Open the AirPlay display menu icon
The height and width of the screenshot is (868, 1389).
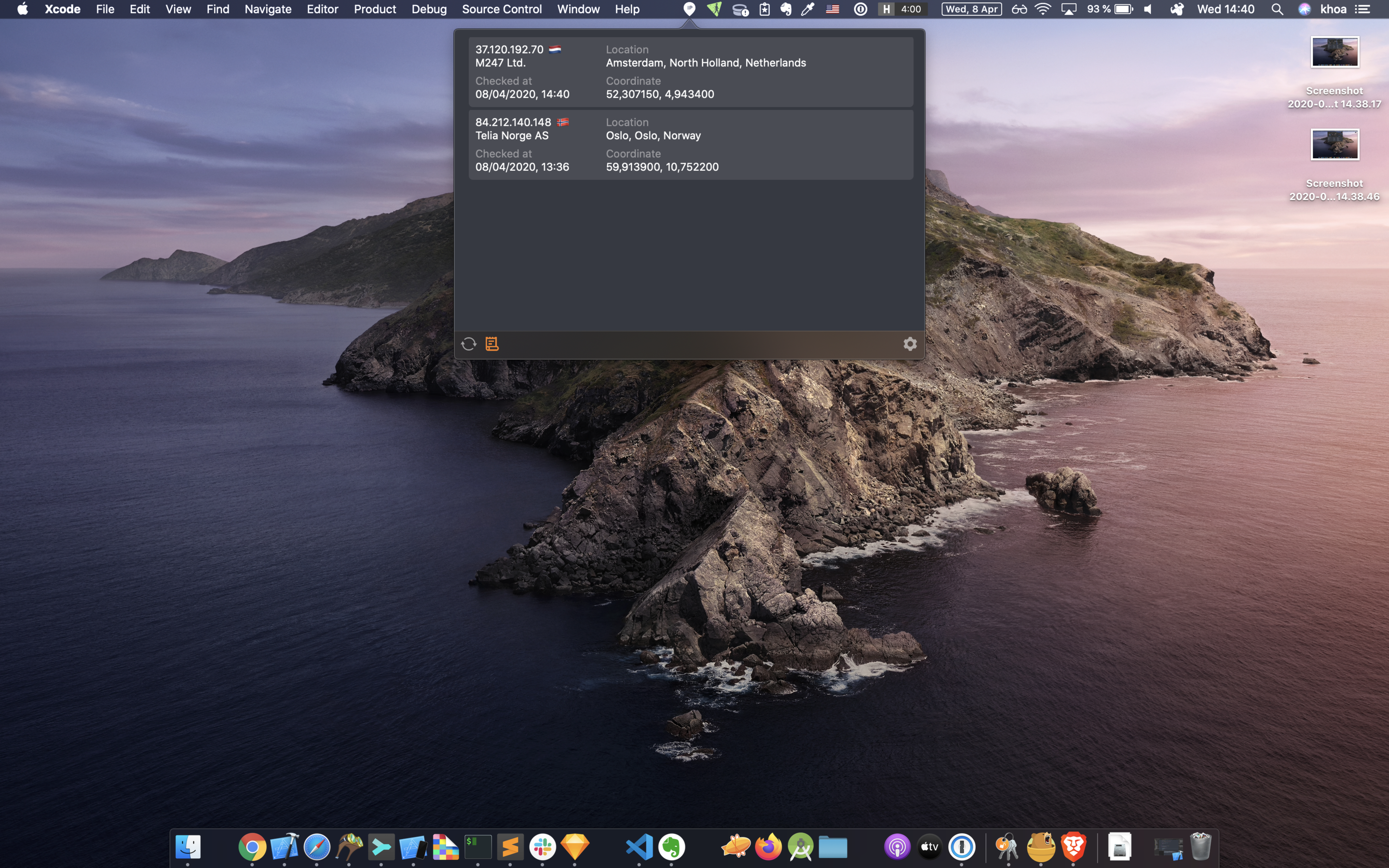pyautogui.click(x=1068, y=9)
